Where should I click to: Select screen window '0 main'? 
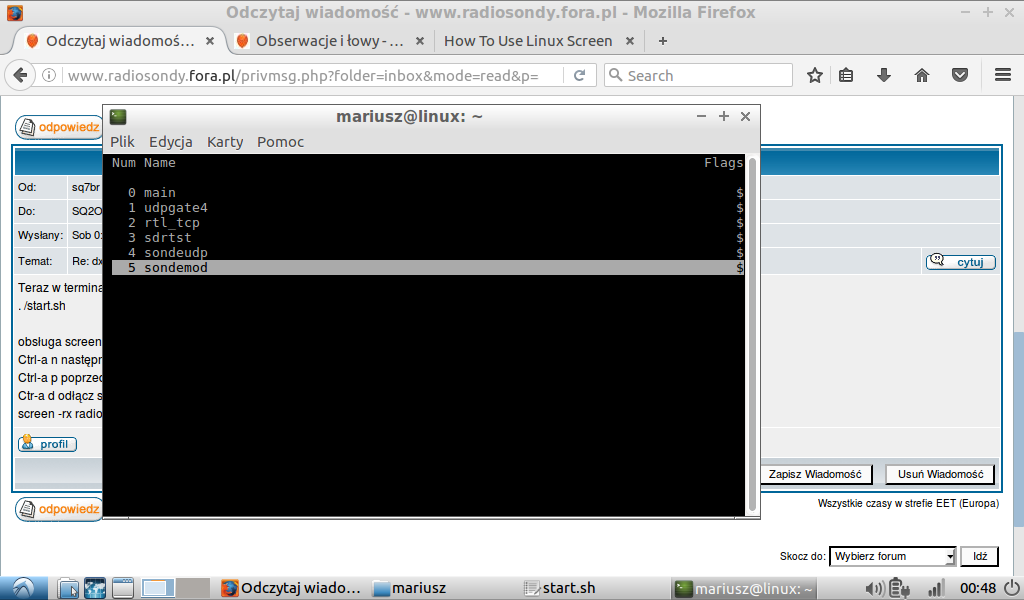(428, 193)
